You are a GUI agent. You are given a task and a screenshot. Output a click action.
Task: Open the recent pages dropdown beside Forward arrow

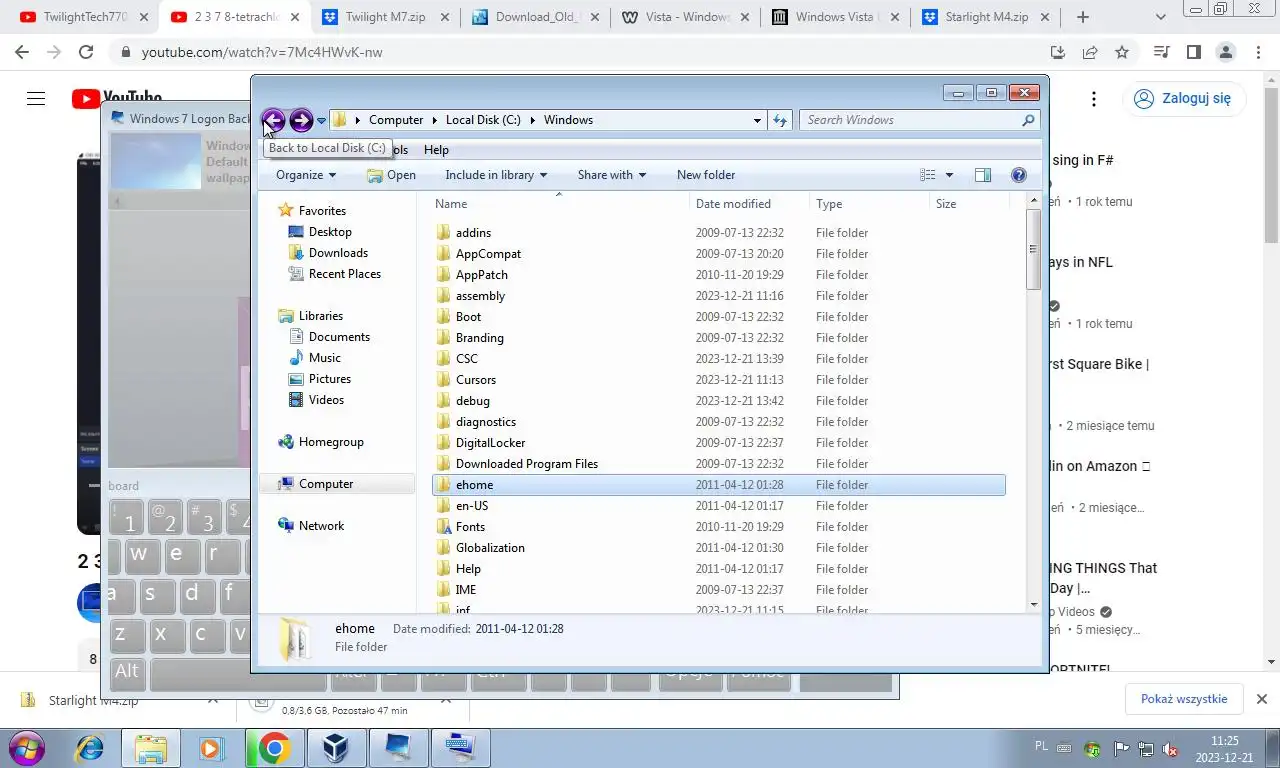[321, 121]
